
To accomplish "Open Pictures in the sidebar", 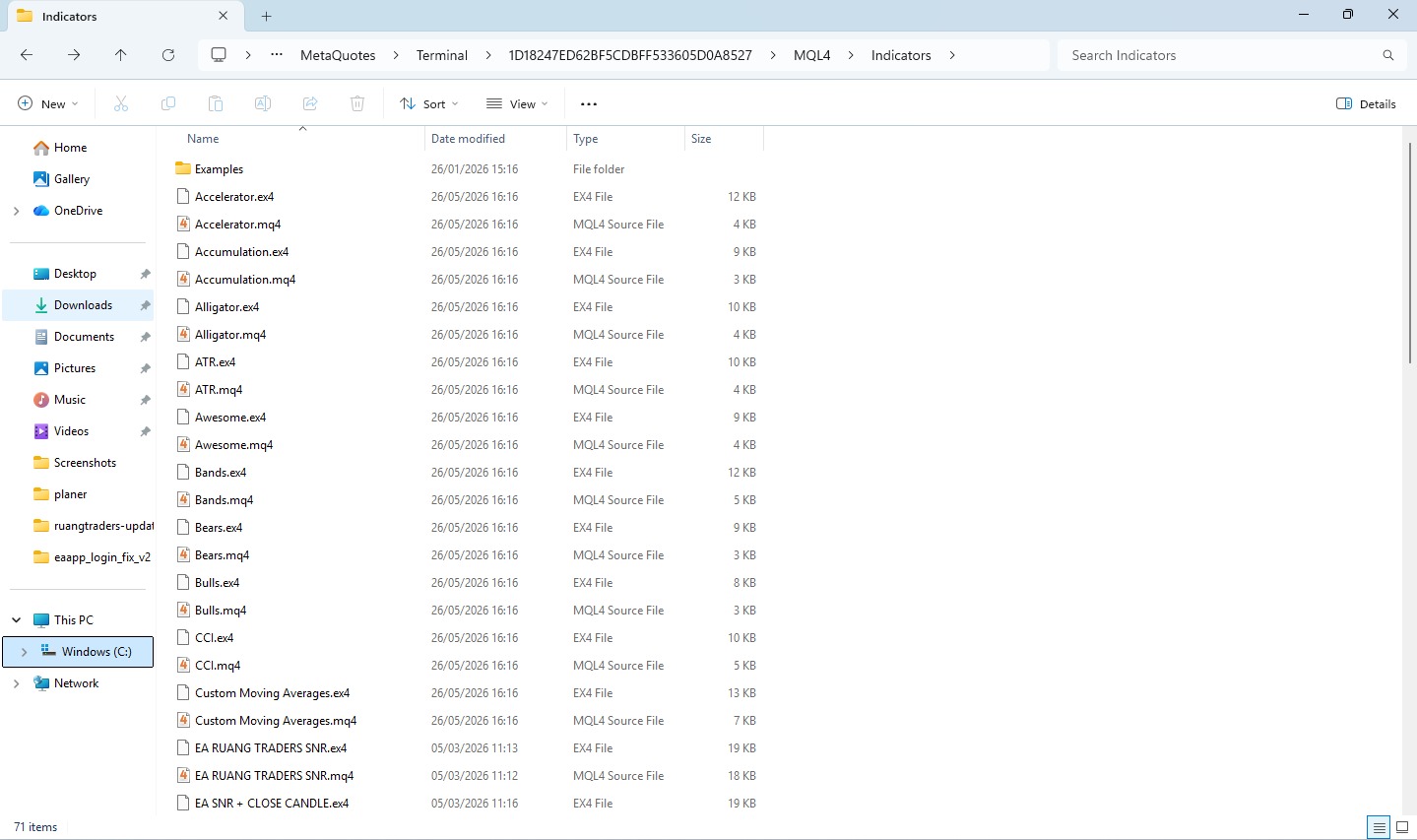I will [x=75, y=368].
